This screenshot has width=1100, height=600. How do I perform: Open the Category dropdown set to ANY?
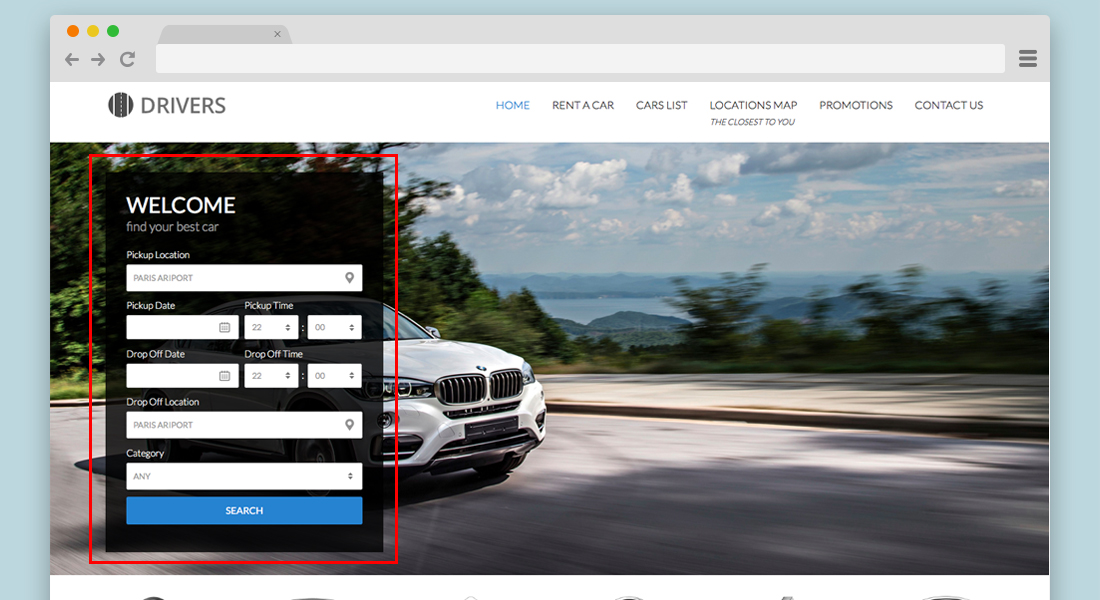tap(244, 476)
